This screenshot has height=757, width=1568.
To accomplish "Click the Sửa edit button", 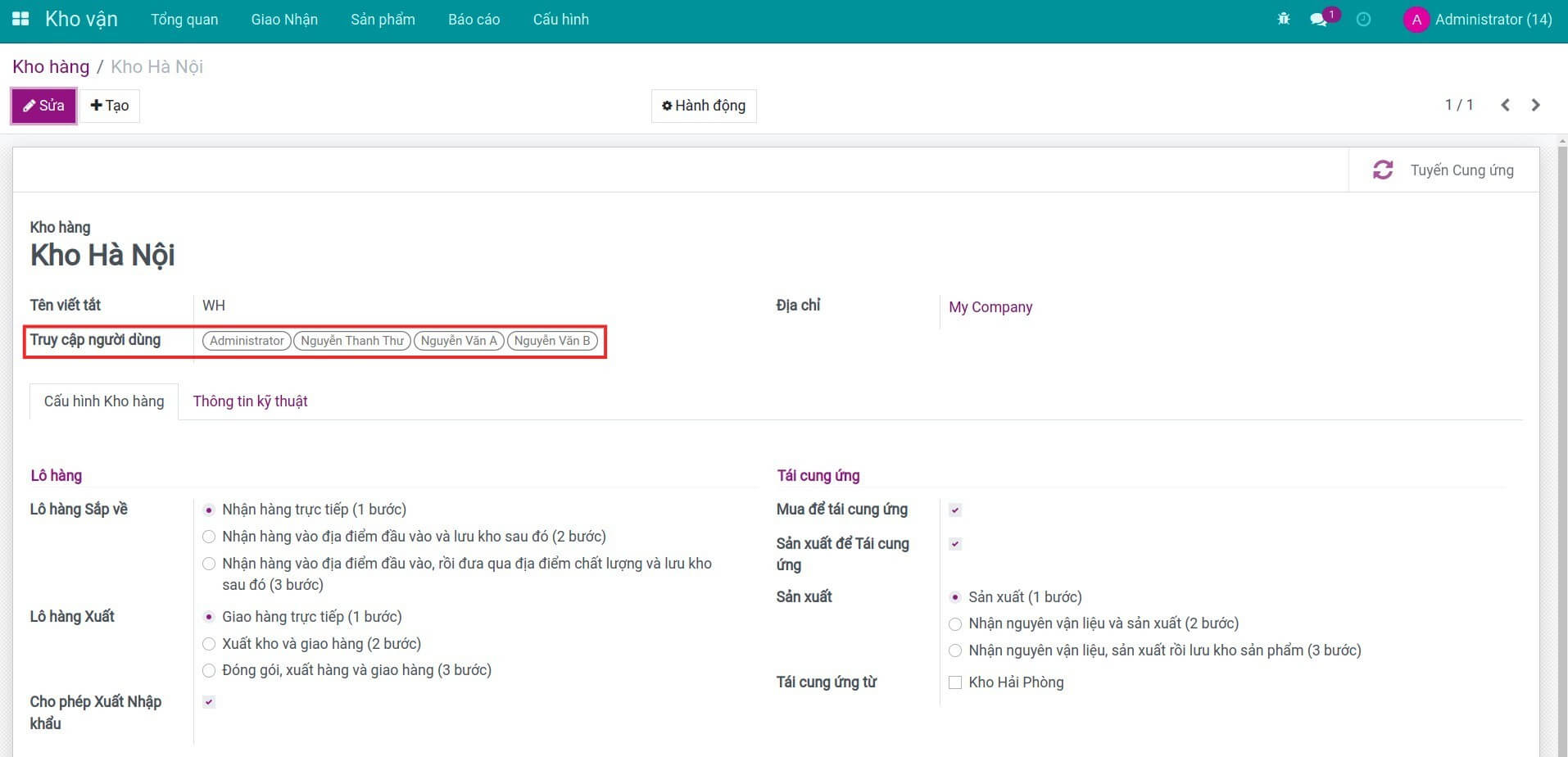I will 43,106.
